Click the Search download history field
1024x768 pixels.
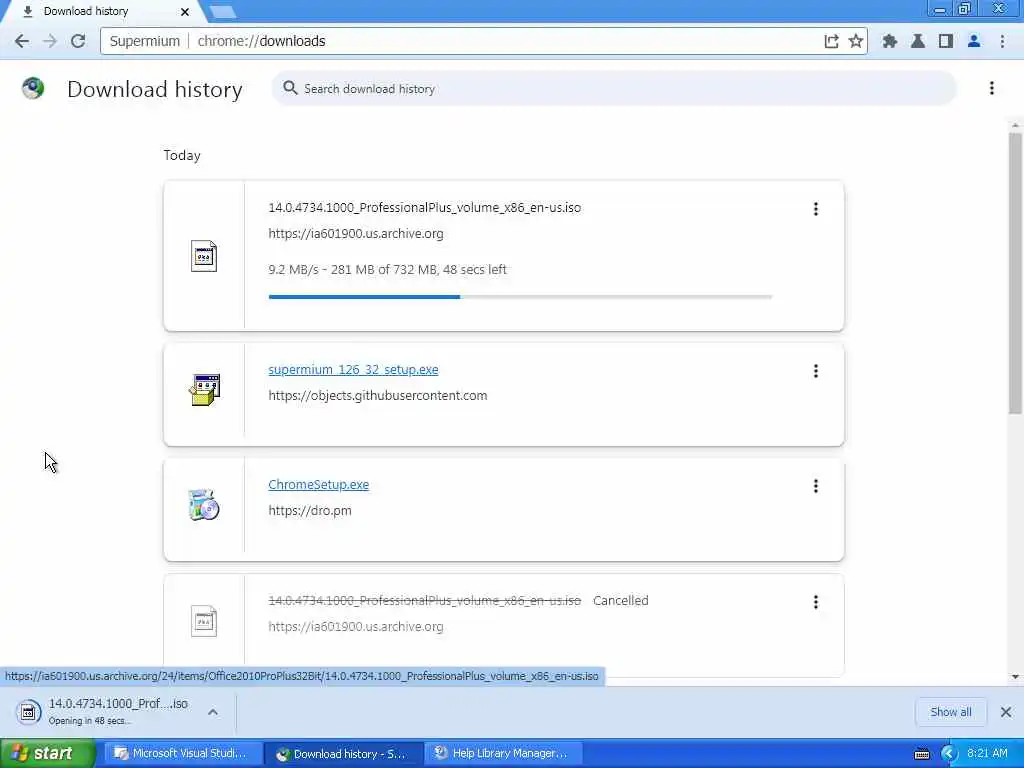coord(614,88)
